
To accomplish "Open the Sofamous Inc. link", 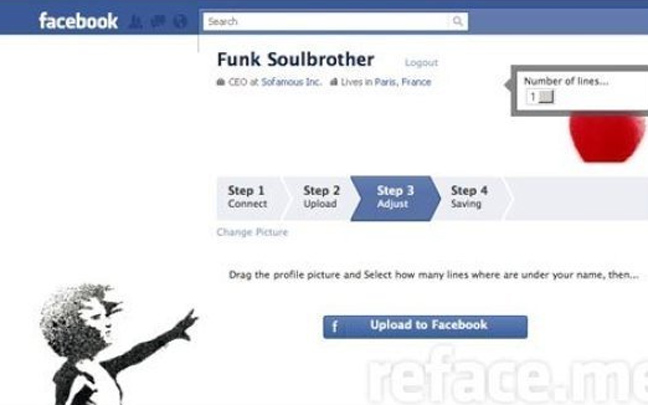I will tap(291, 82).
